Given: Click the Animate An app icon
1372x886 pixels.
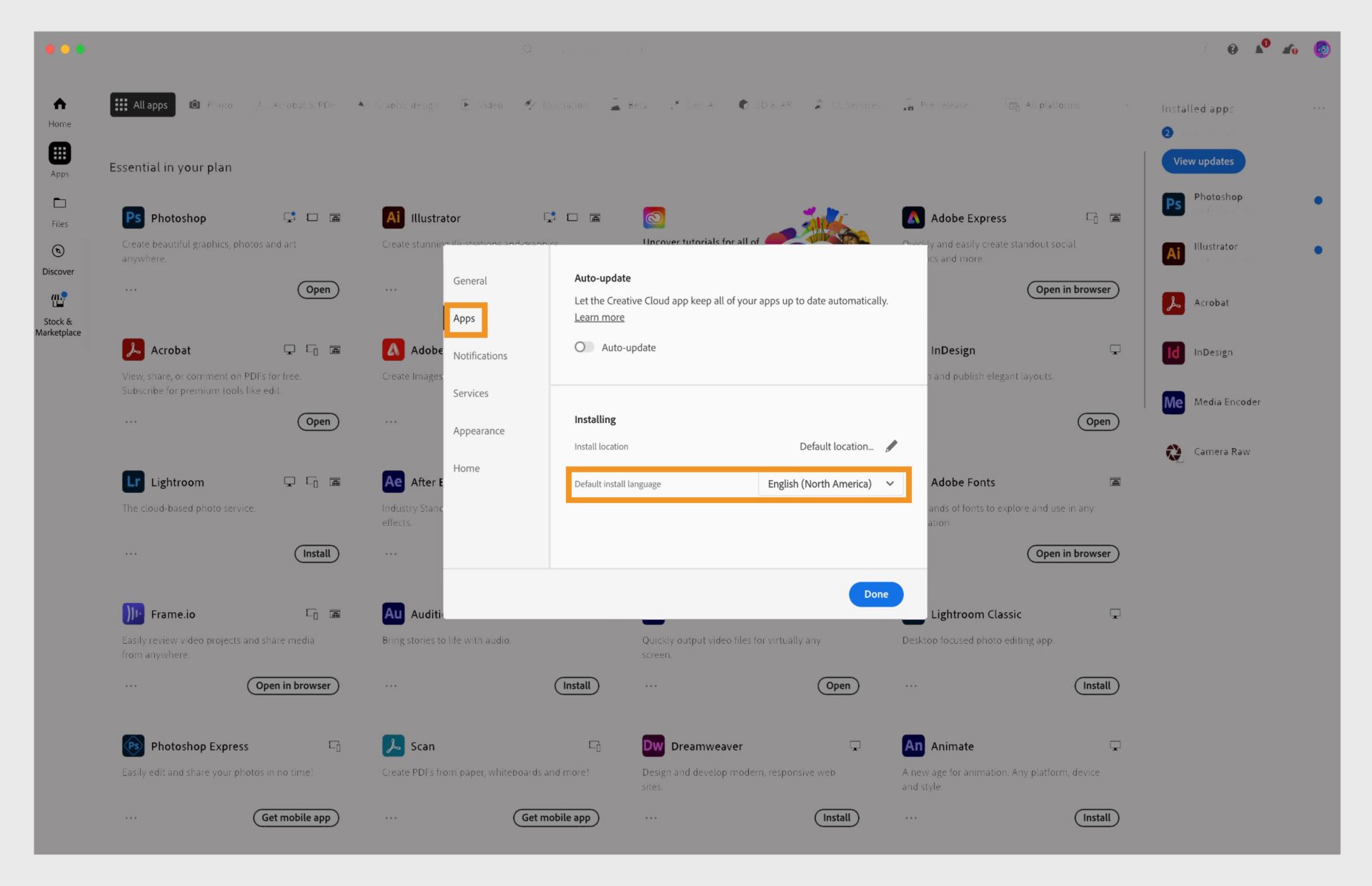Looking at the screenshot, I should coord(913,746).
